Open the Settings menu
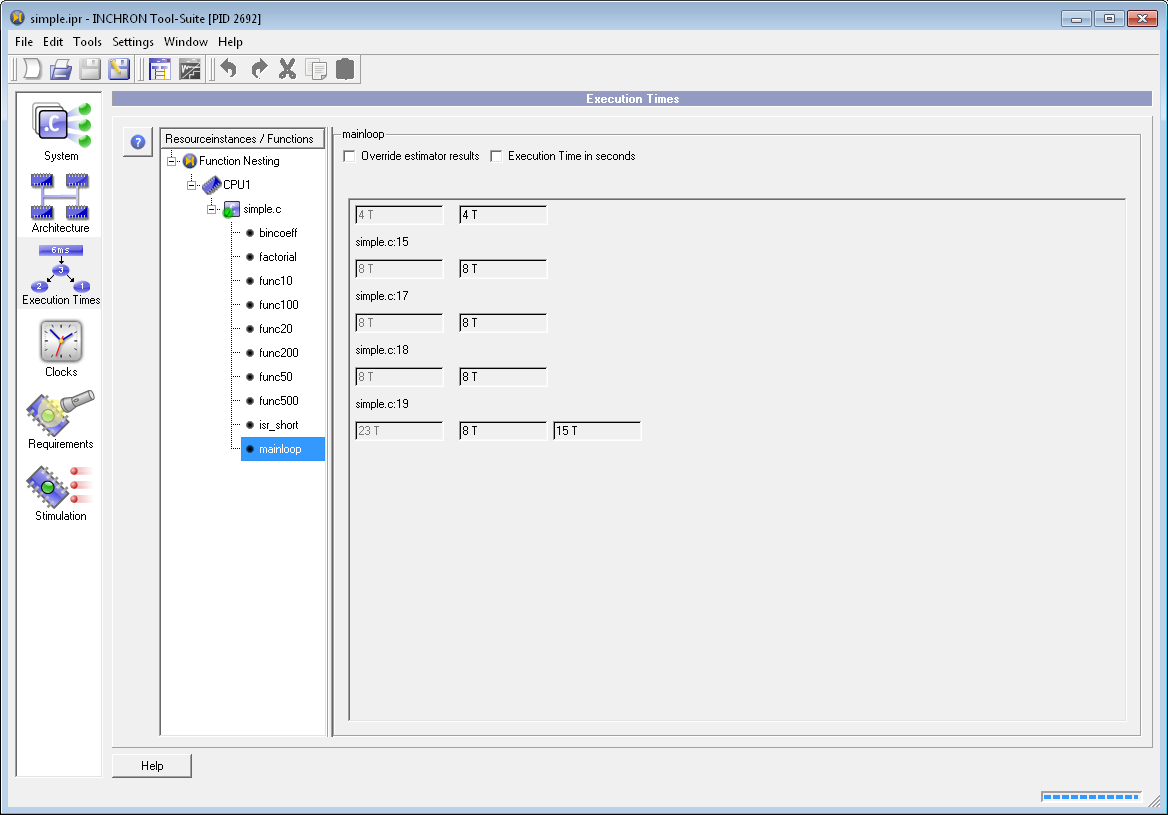1168x815 pixels. [133, 42]
